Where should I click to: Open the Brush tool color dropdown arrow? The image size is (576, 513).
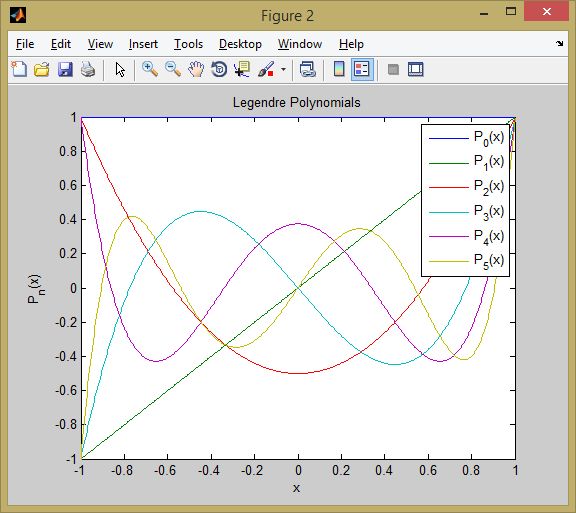point(283,69)
